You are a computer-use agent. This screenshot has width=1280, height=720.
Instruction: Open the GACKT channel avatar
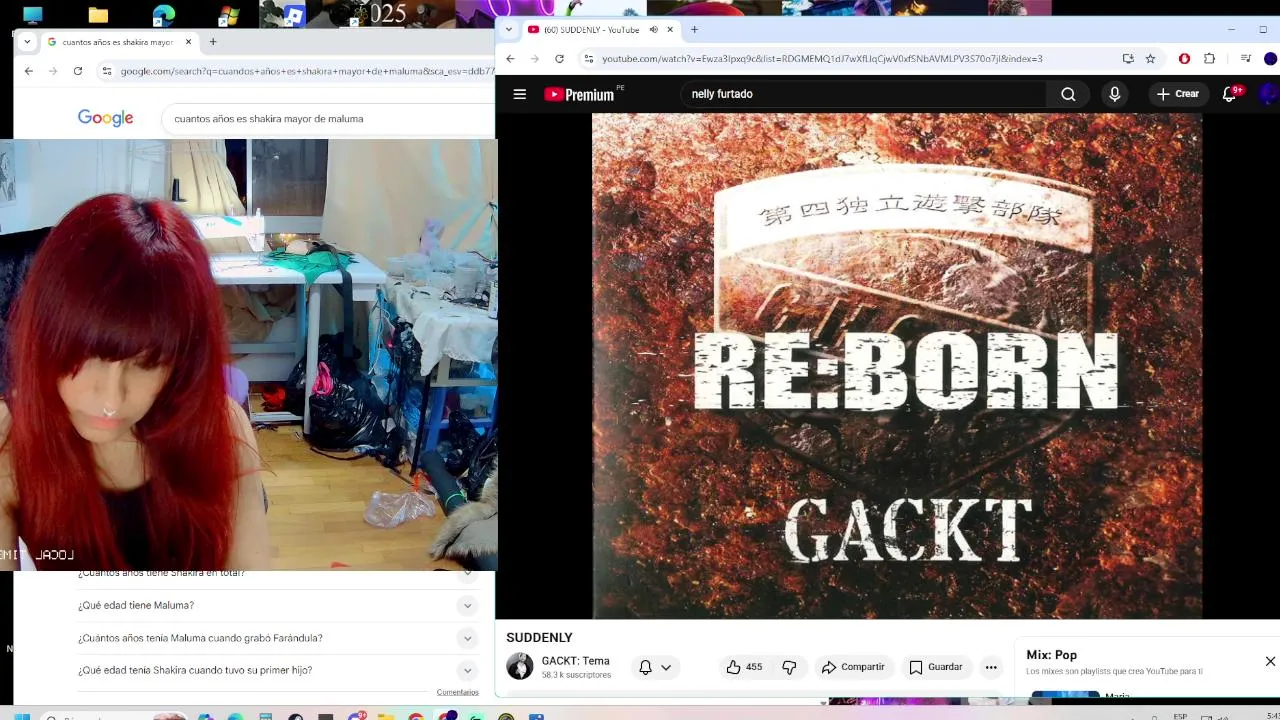point(520,666)
